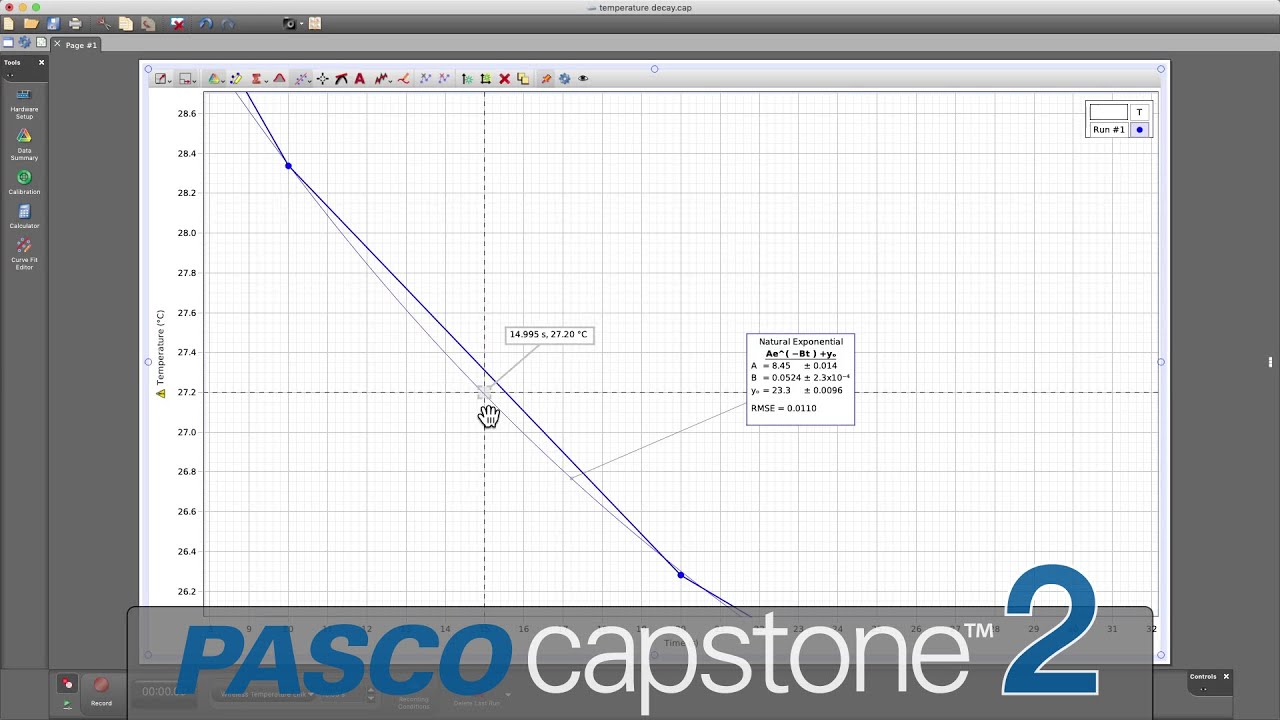Save the experiment with floppy disk icon
Viewport: 1280px width, 720px height.
tap(53, 23)
